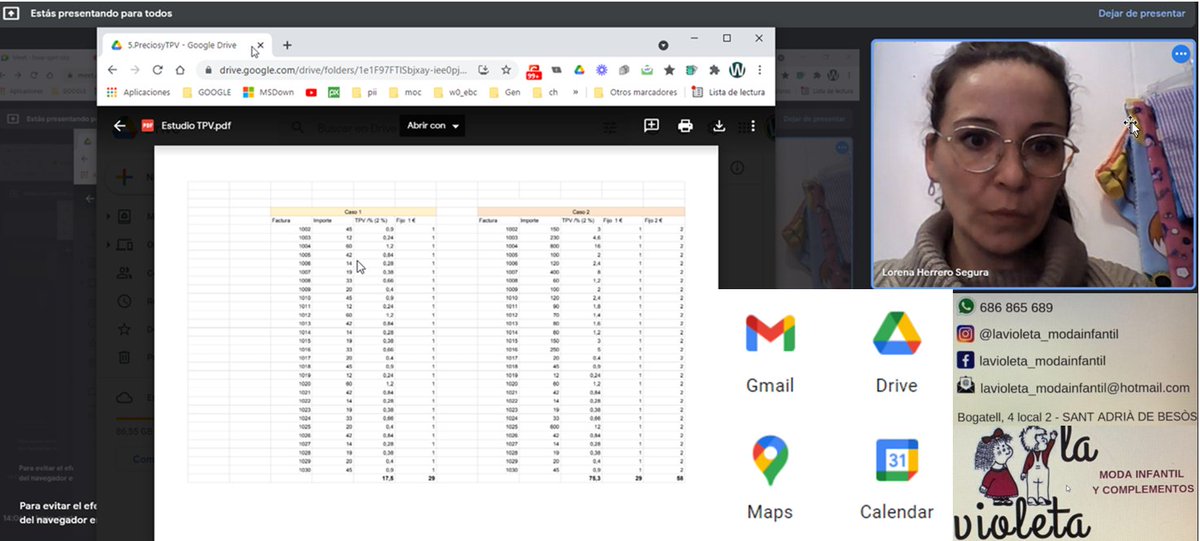This screenshot has width=1200, height=541.
Task: Open the GOOGLE bookmark folder
Action: tap(207, 92)
